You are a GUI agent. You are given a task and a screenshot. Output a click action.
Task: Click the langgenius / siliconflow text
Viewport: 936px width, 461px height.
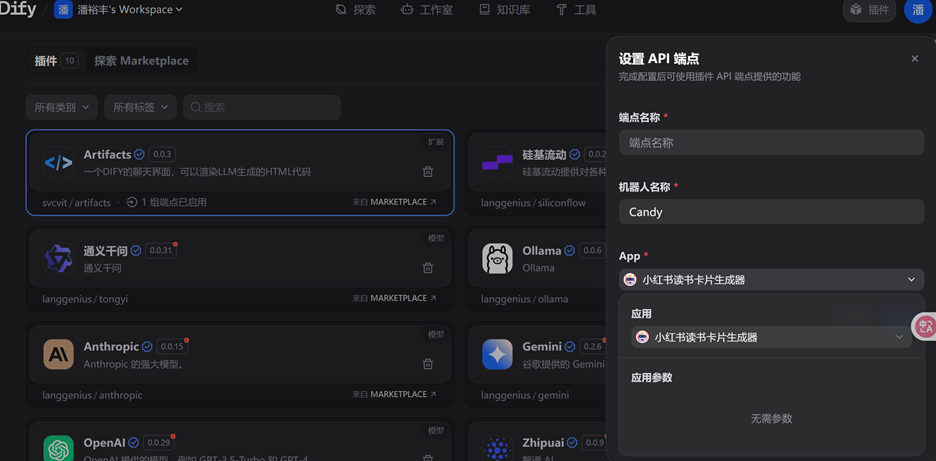pos(533,202)
